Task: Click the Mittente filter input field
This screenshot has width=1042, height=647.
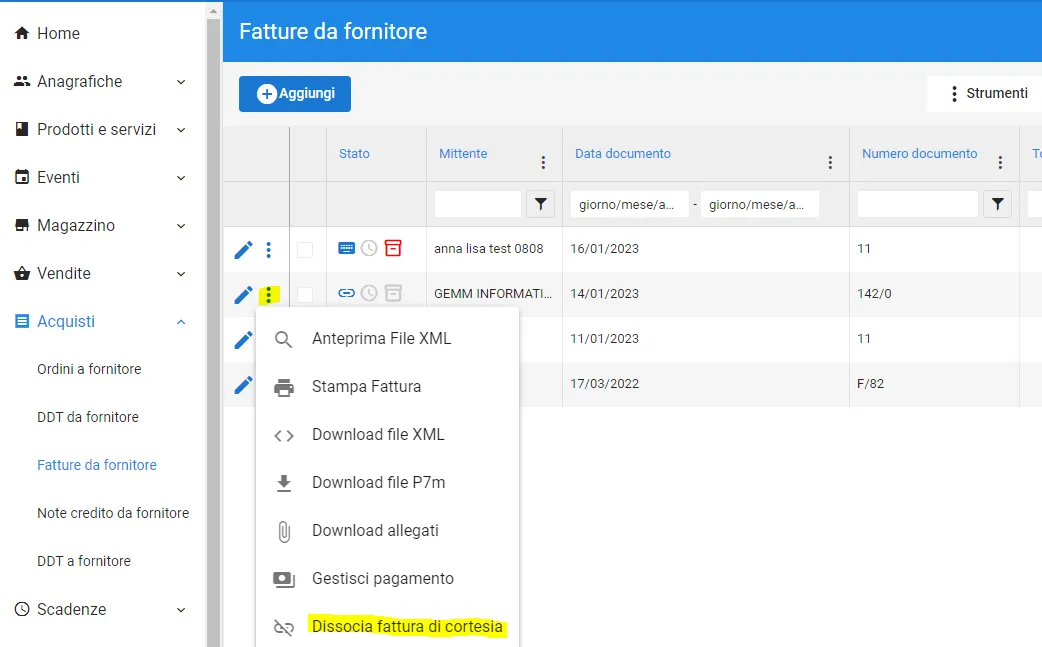Action: pyautogui.click(x=478, y=204)
